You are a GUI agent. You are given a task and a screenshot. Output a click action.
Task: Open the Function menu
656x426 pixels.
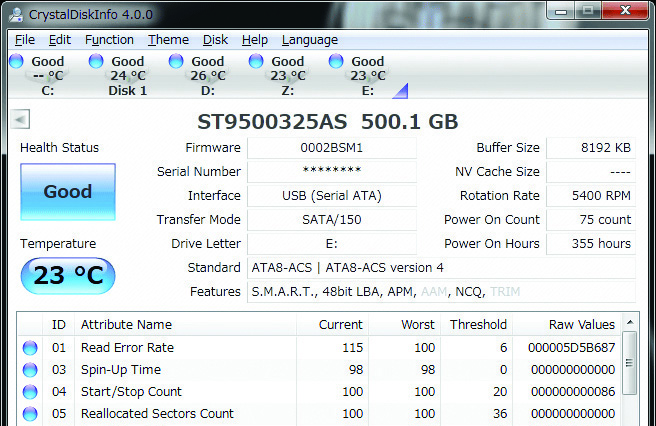pyautogui.click(x=109, y=40)
